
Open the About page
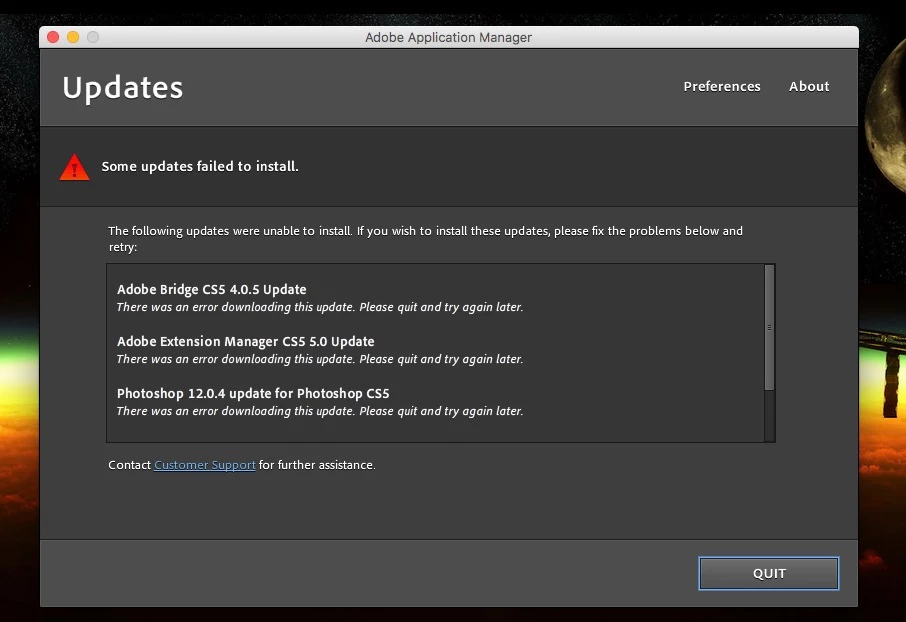point(809,86)
